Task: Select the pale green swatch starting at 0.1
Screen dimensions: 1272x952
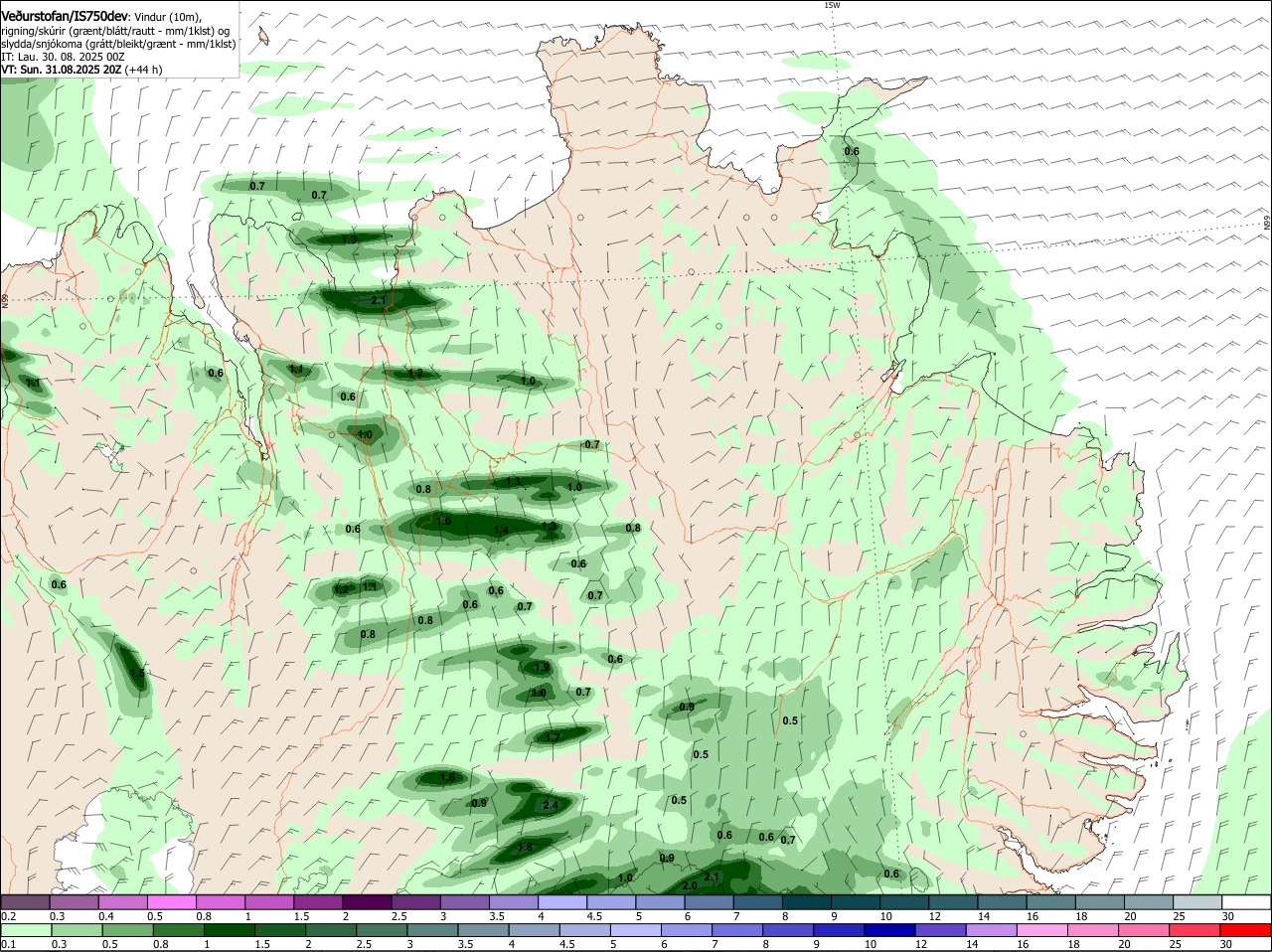Action: (x=26, y=930)
